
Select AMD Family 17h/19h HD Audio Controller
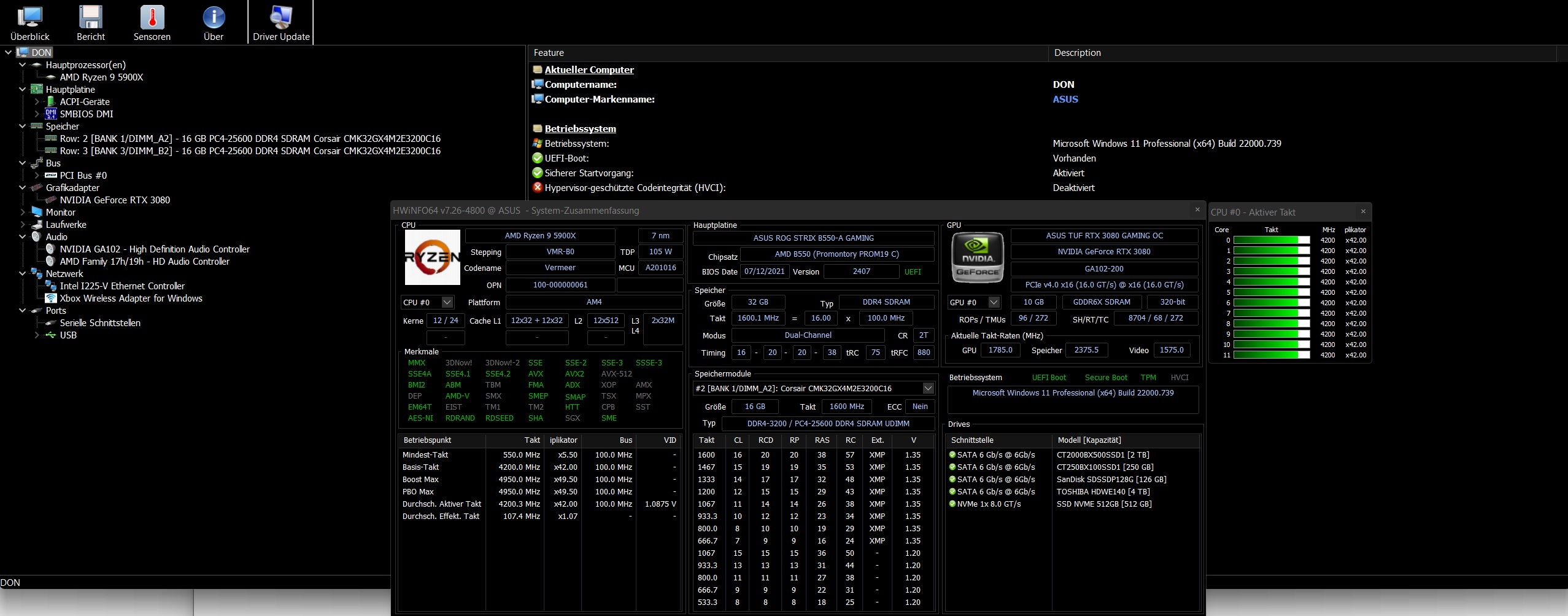(x=145, y=262)
